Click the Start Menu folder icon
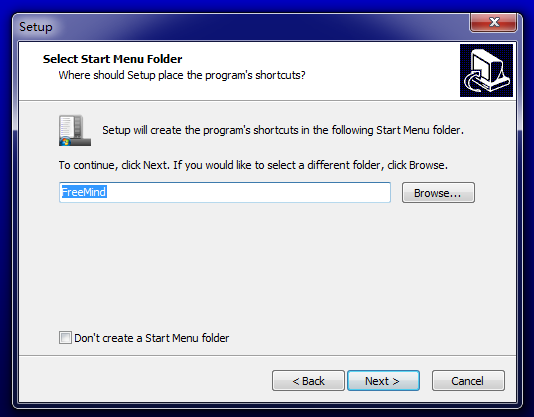This screenshot has height=417, width=534. click(75, 130)
